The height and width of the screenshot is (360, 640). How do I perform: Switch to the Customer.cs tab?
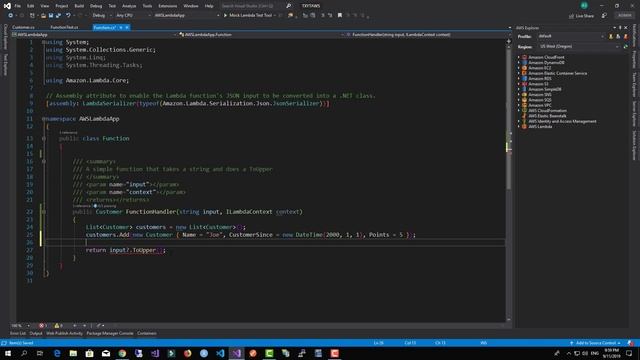[x=24, y=27]
